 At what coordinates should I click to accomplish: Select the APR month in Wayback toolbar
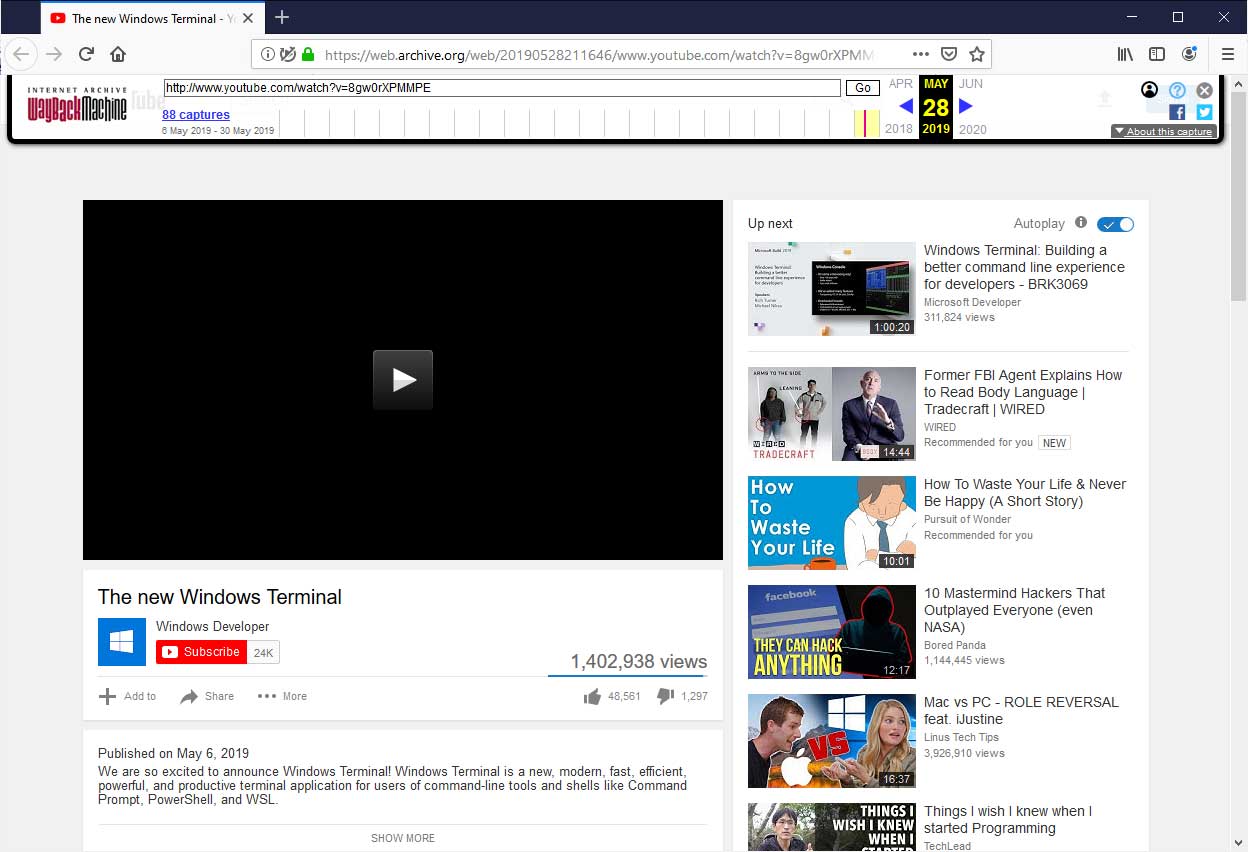point(901,84)
